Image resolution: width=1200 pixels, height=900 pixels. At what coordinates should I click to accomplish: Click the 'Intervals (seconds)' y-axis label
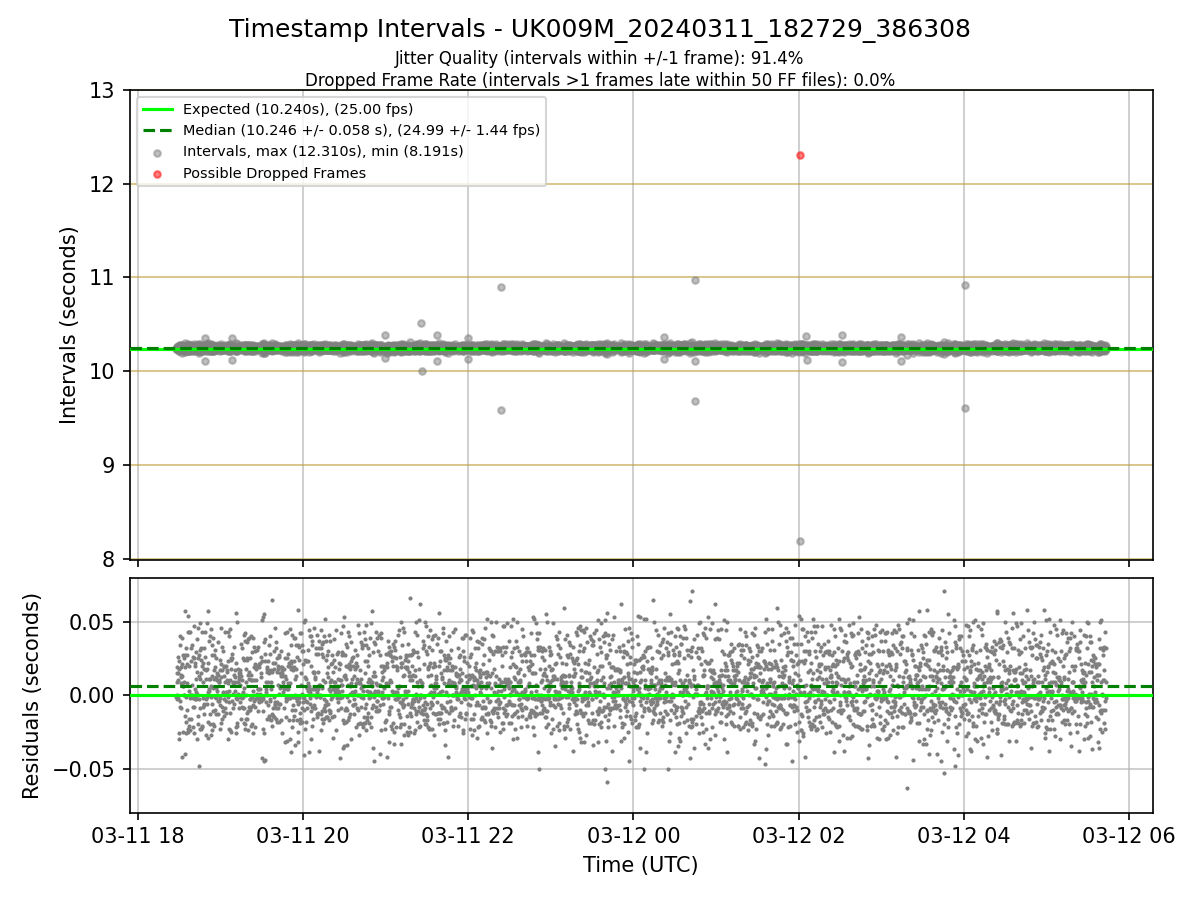(x=68, y=325)
